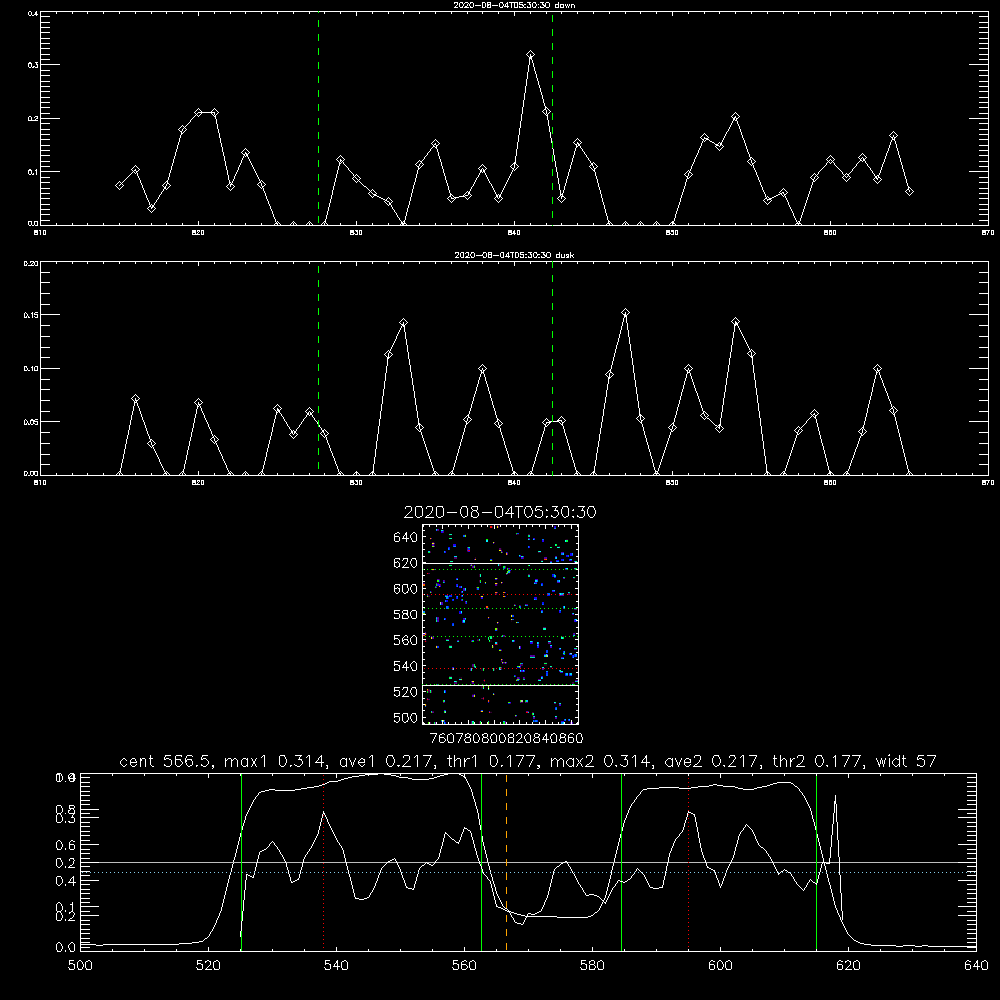Click the 0.6 y-axis label in bottom plot

pyautogui.click(x=65, y=845)
